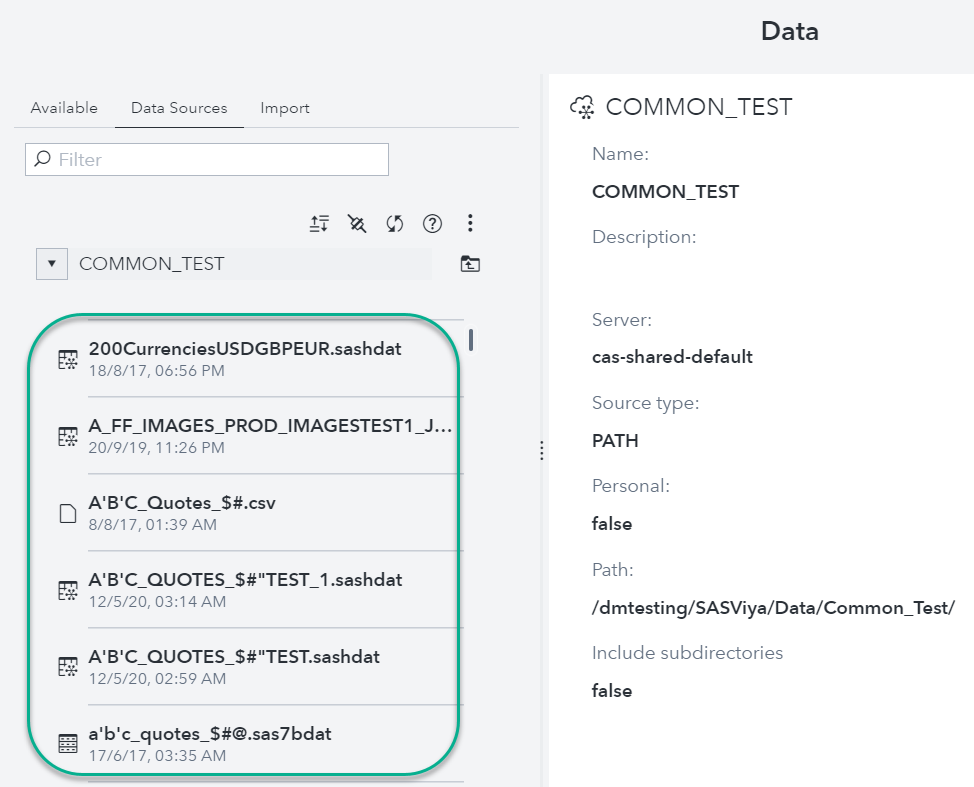Select the Data Sources tab
Viewport: 974px width, 787px height.
(179, 108)
